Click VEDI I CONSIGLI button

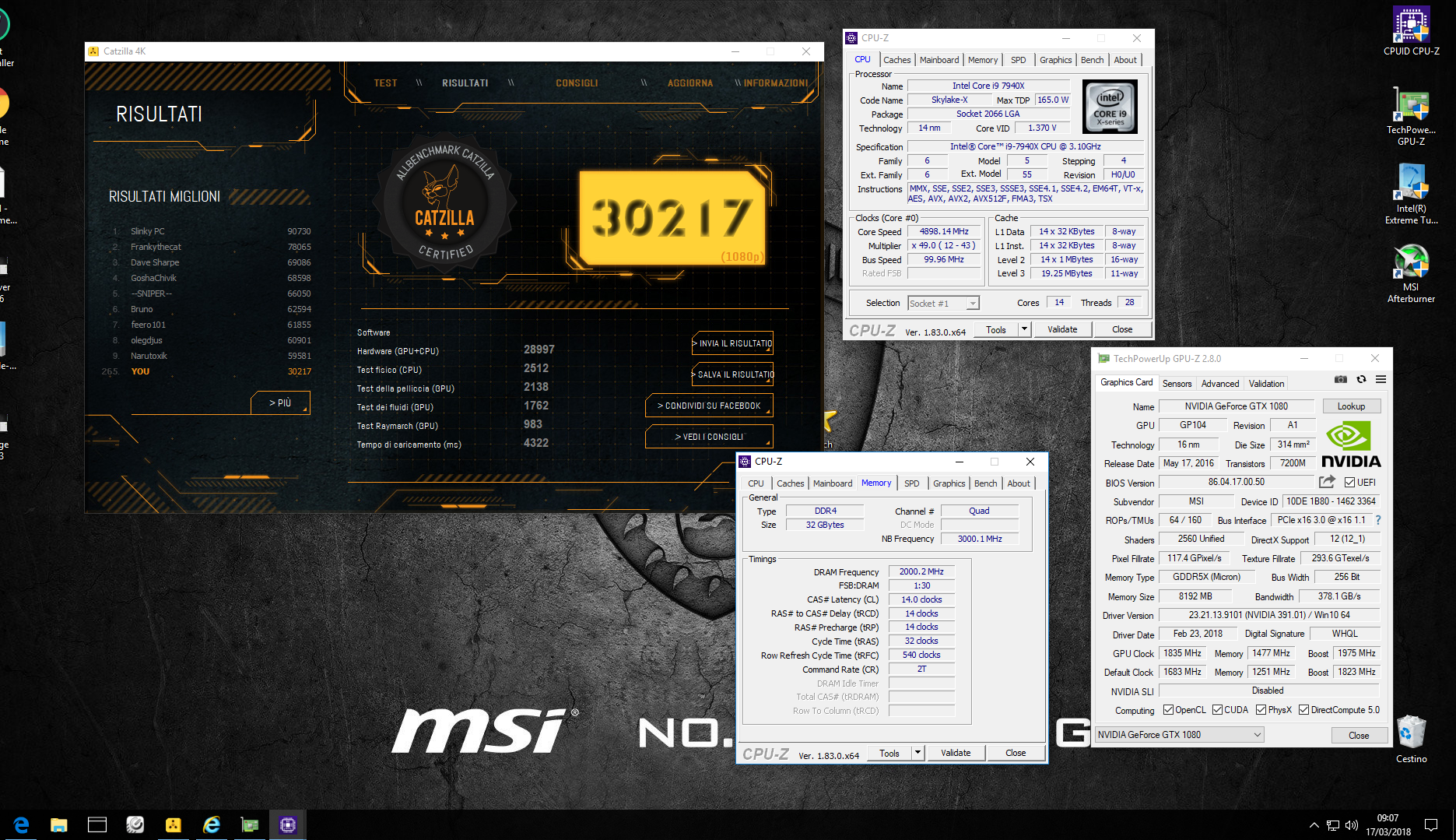point(709,437)
